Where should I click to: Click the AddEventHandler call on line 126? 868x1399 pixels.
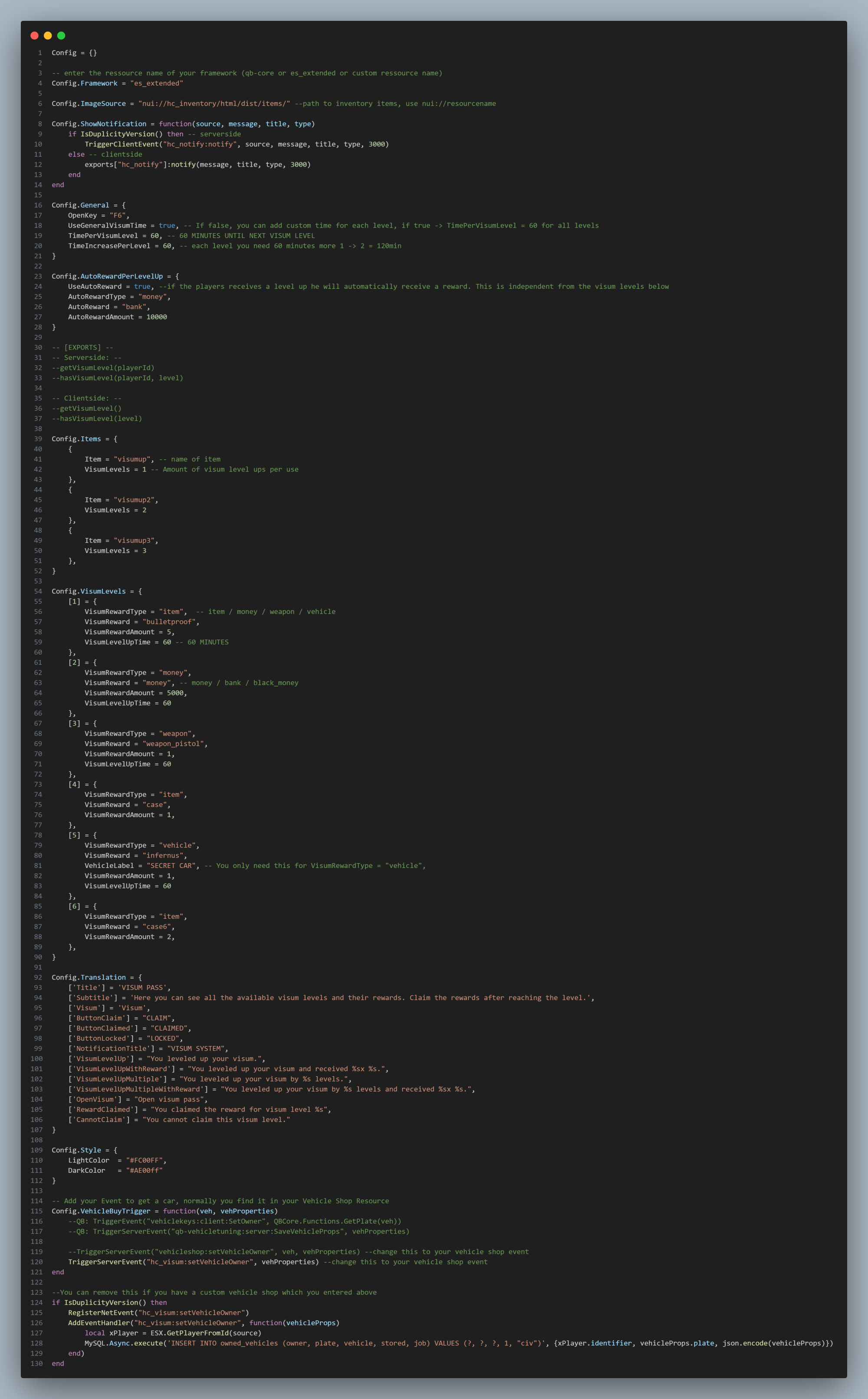pyautogui.click(x=204, y=1323)
